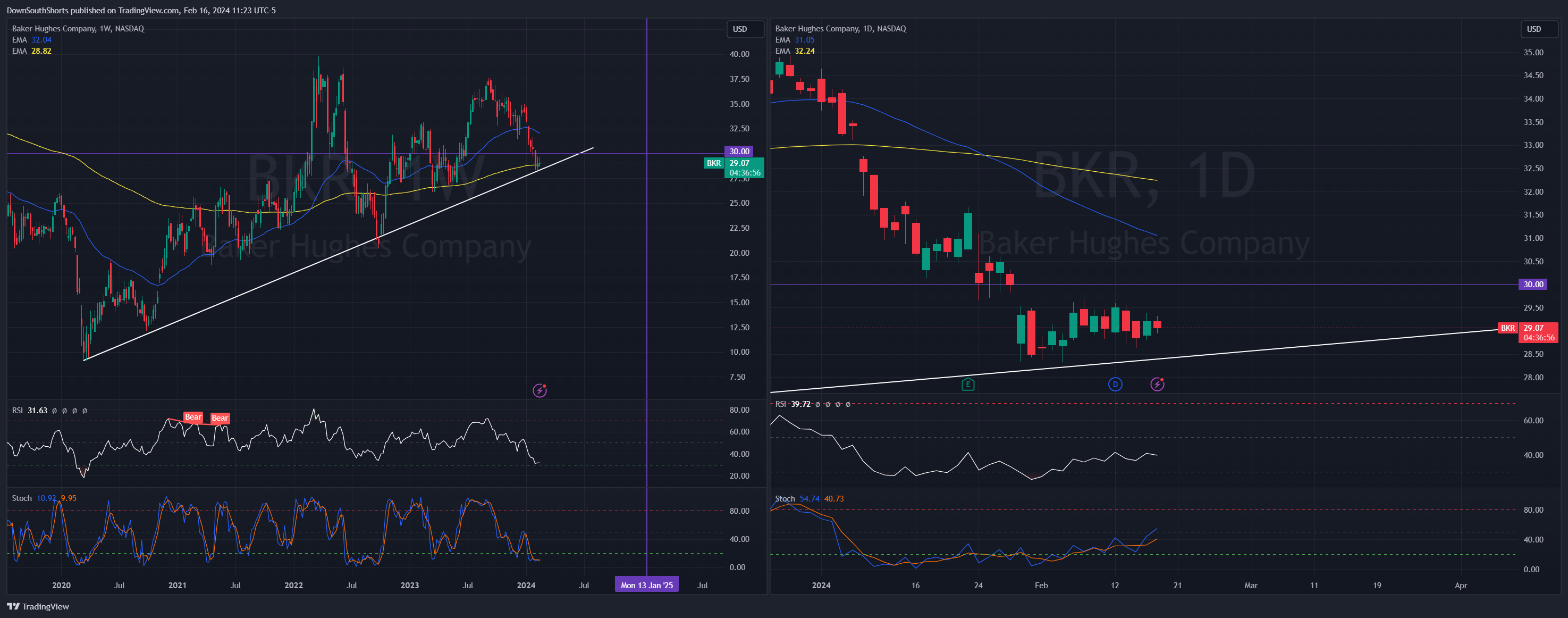Click the 35.00 price on daily price scale

[1533, 52]
